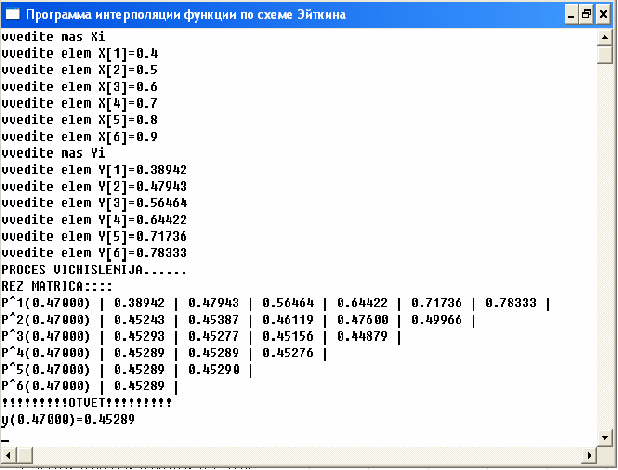The image size is (618, 470).
Task: Click the horizontal scrollbar thumb
Action: point(25,455)
